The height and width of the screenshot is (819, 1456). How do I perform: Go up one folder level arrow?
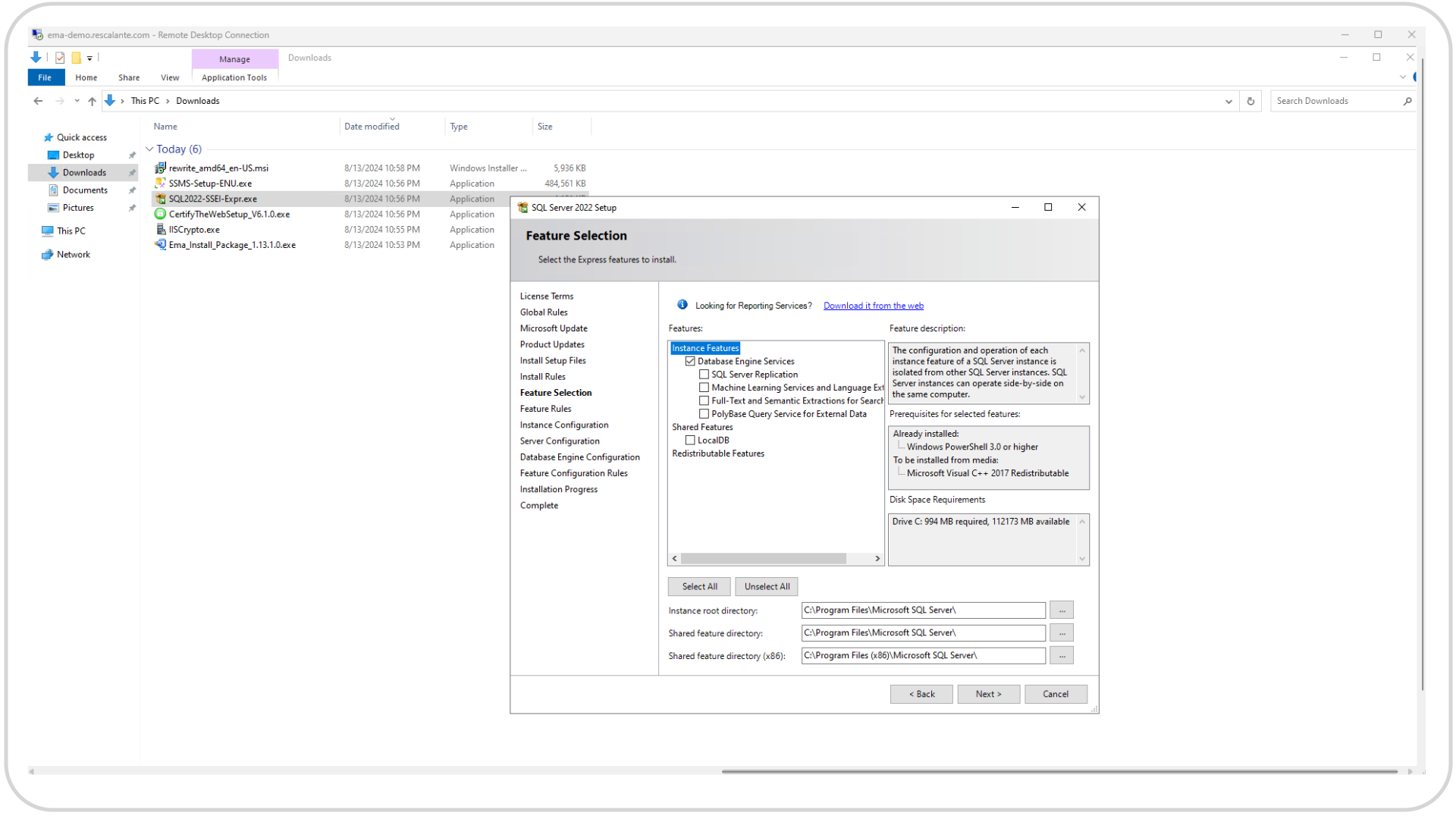[92, 101]
